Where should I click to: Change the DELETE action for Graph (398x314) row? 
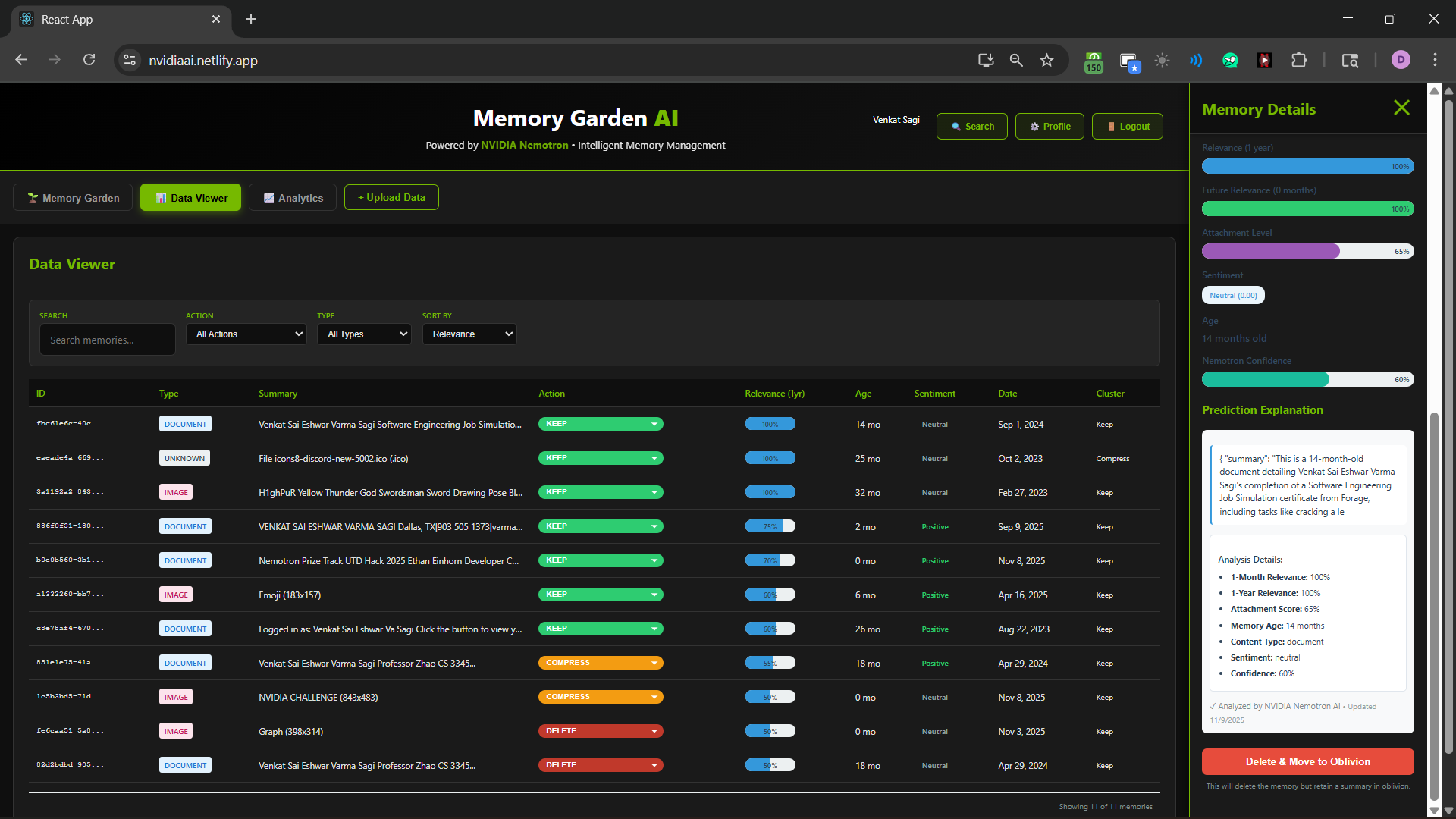tap(601, 731)
